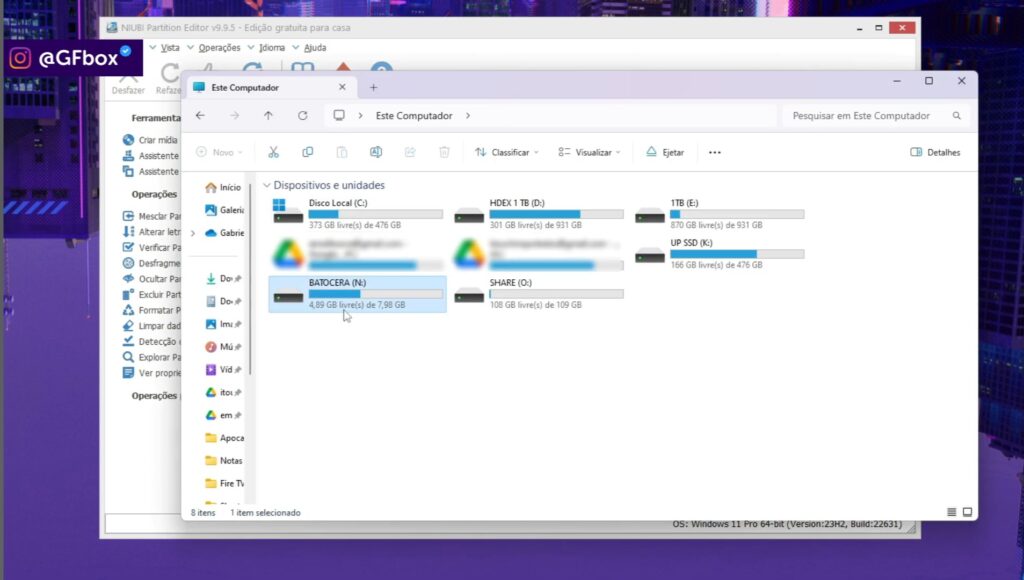Collapse the Dispositivos e unidades group

[x=266, y=185]
